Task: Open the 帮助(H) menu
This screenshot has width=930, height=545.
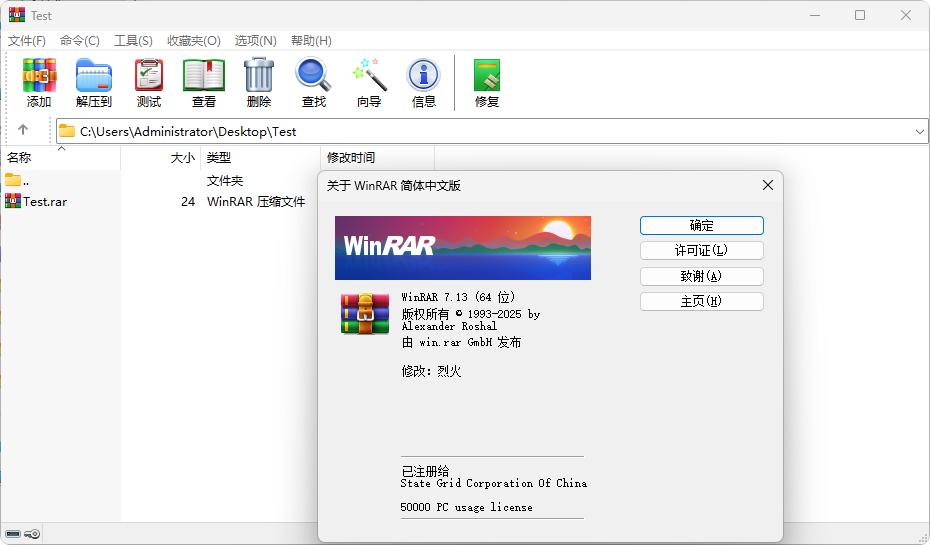Action: tap(311, 40)
